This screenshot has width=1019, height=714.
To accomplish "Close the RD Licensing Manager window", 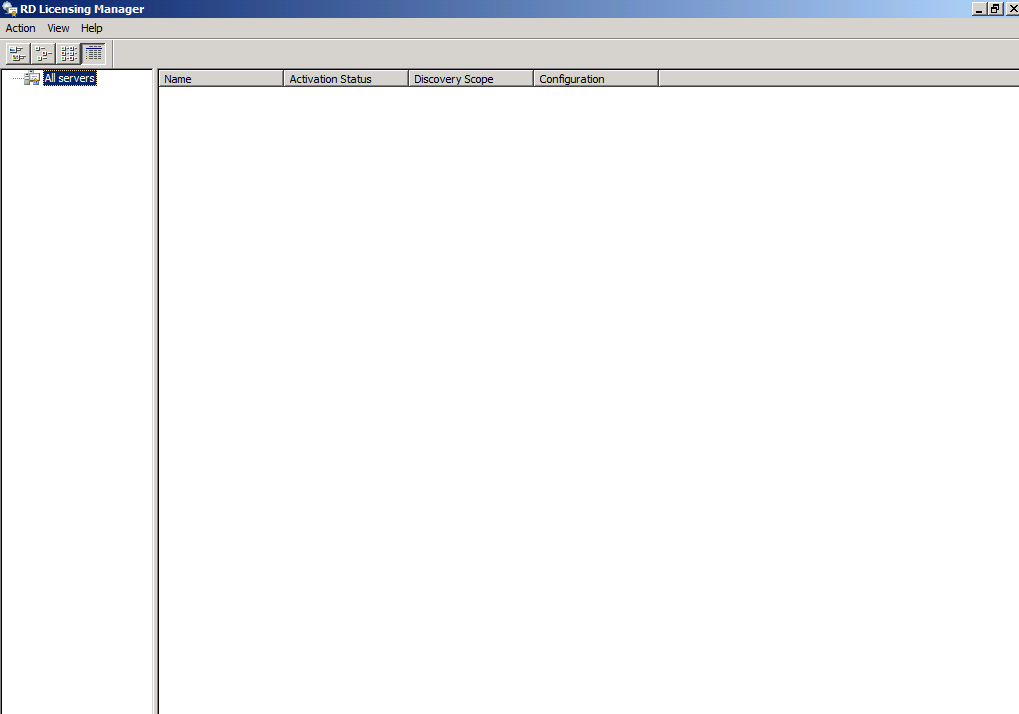I will click(1013, 9).
